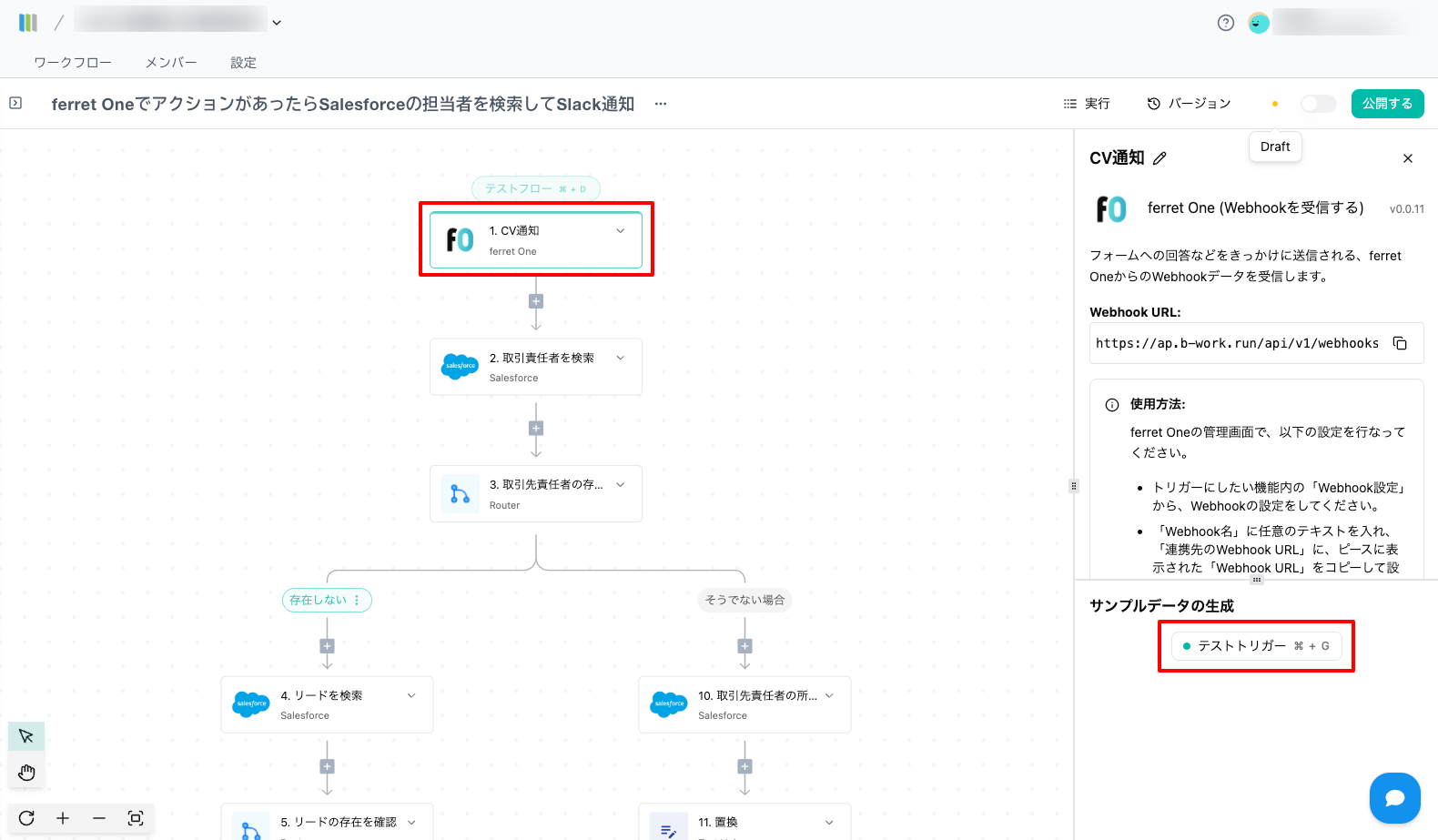Zoom in on the canvas

coord(63,818)
